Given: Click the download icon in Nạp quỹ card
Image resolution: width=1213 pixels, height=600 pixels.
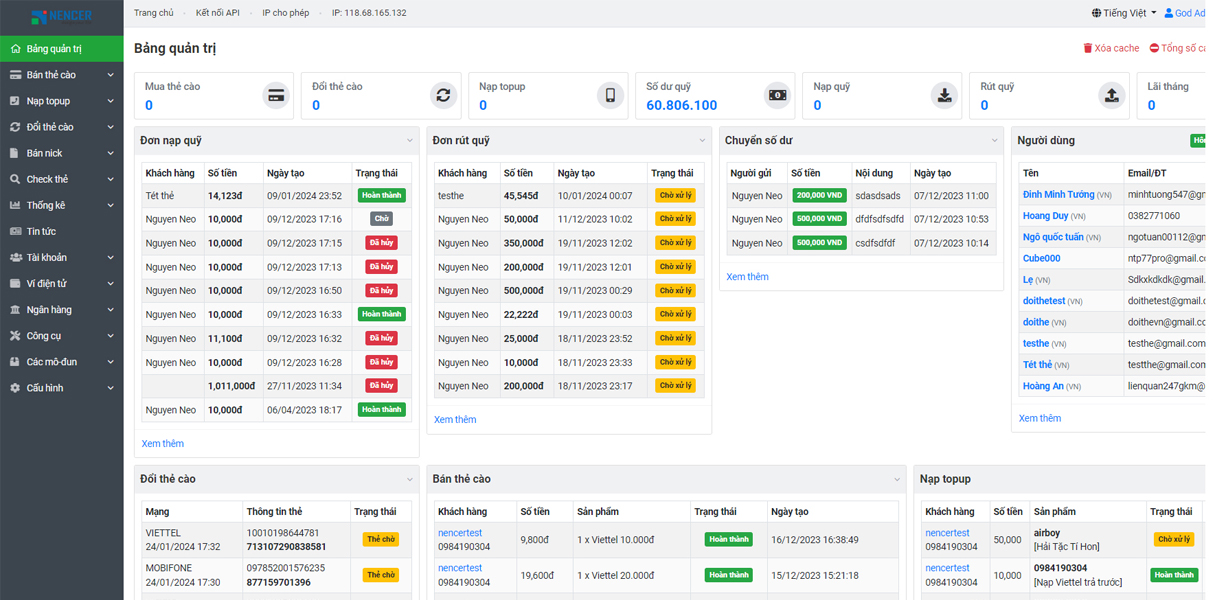Looking at the screenshot, I should pos(944,96).
